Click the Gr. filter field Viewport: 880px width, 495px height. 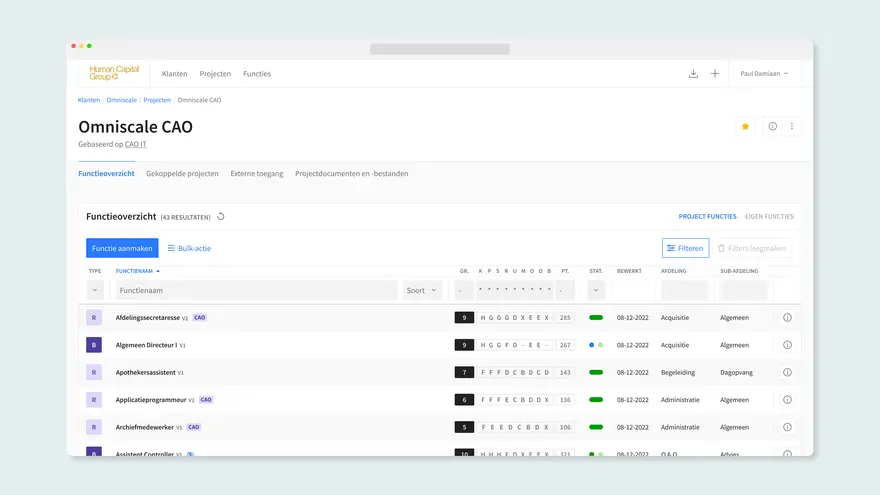pos(464,290)
